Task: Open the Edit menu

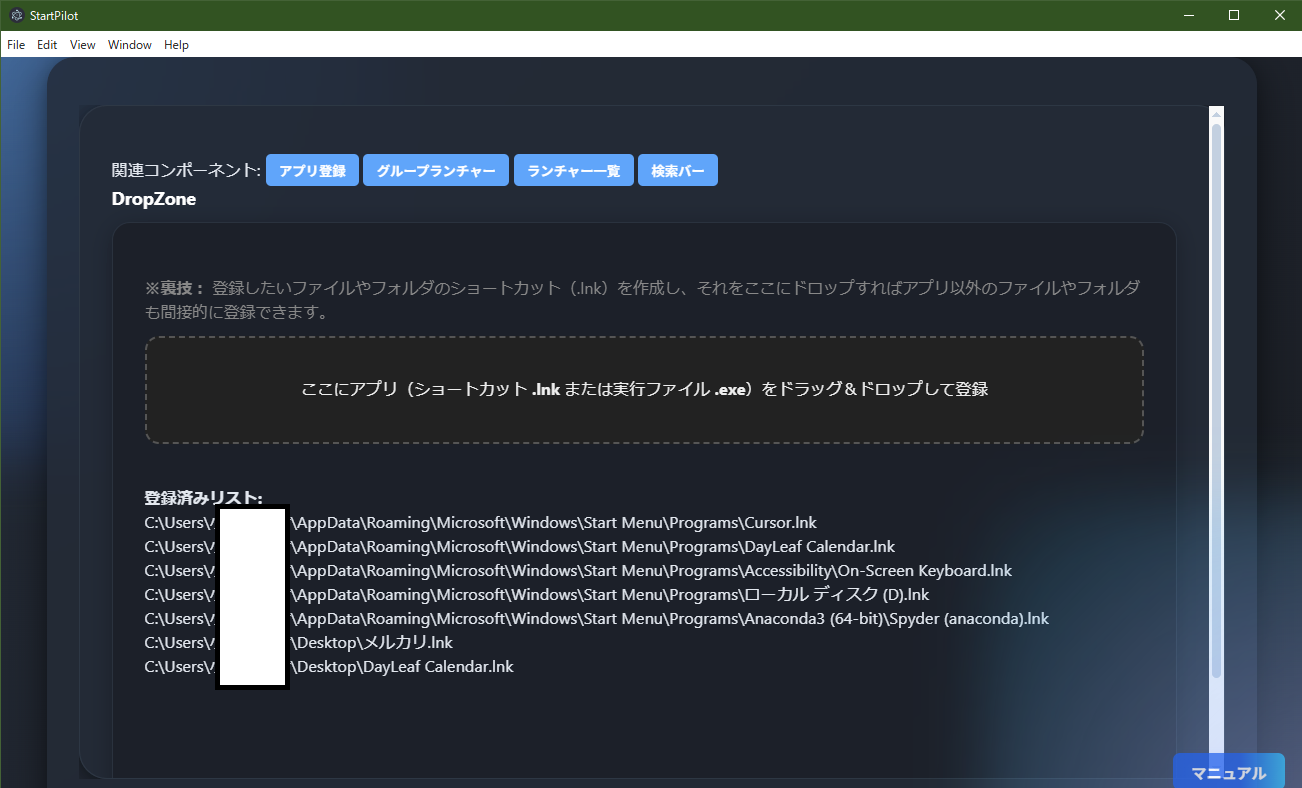Action: coord(46,44)
